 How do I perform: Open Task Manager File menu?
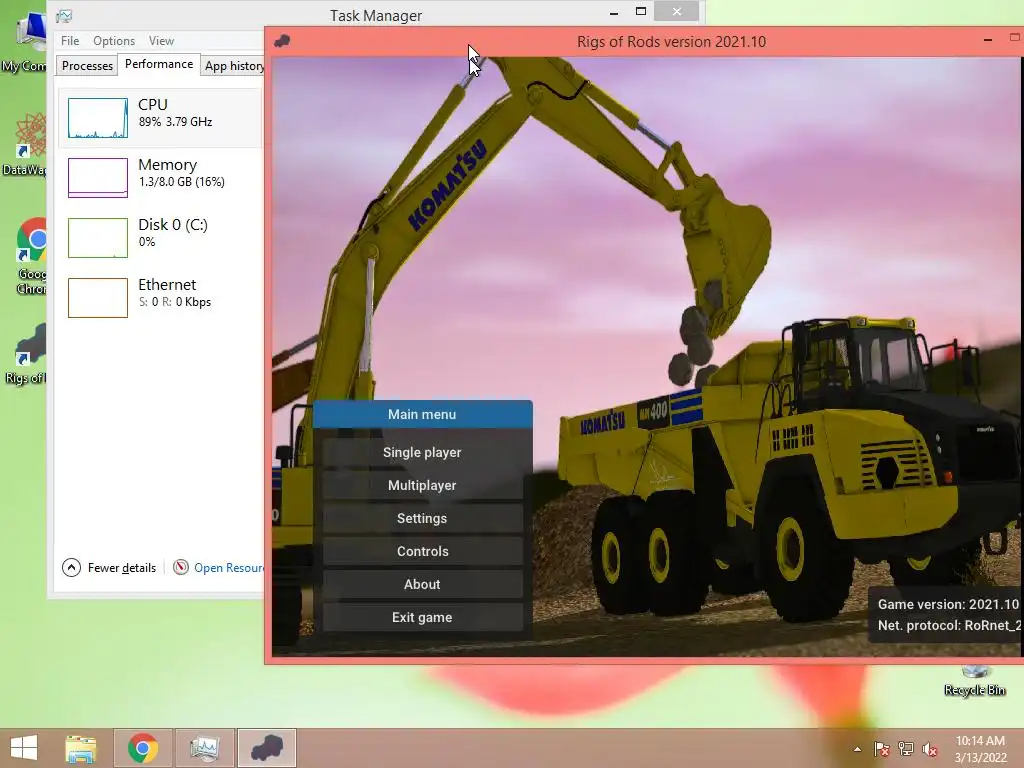70,40
